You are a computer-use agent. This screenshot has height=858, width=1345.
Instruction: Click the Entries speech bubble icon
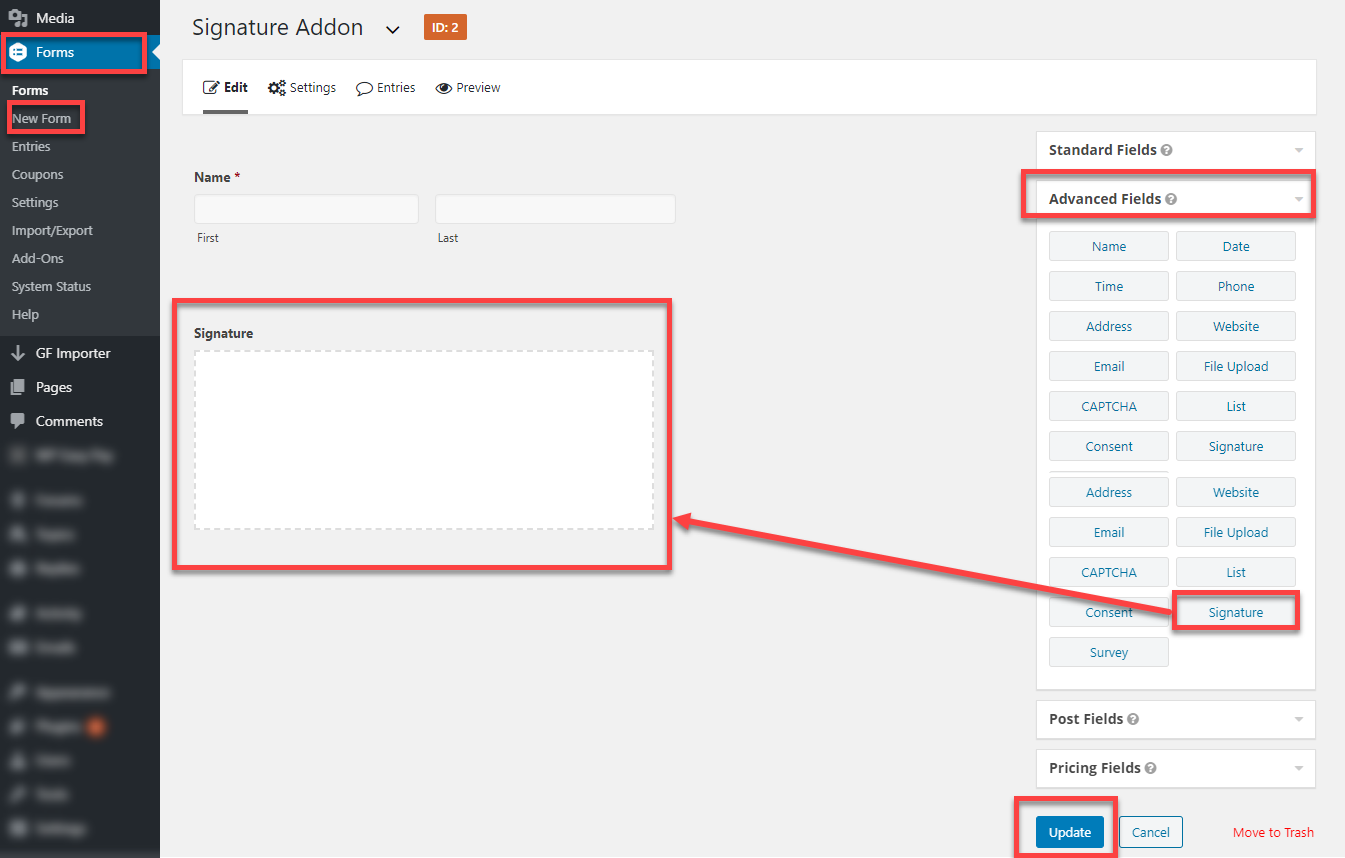point(363,88)
